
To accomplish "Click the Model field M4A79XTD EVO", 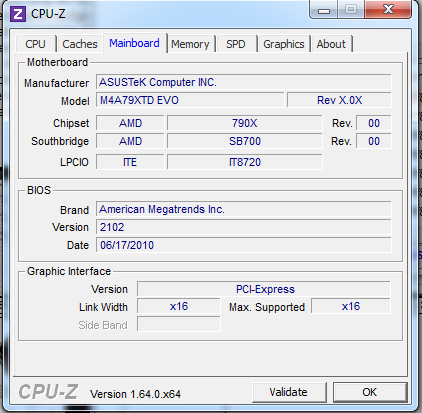I will coord(190,100).
